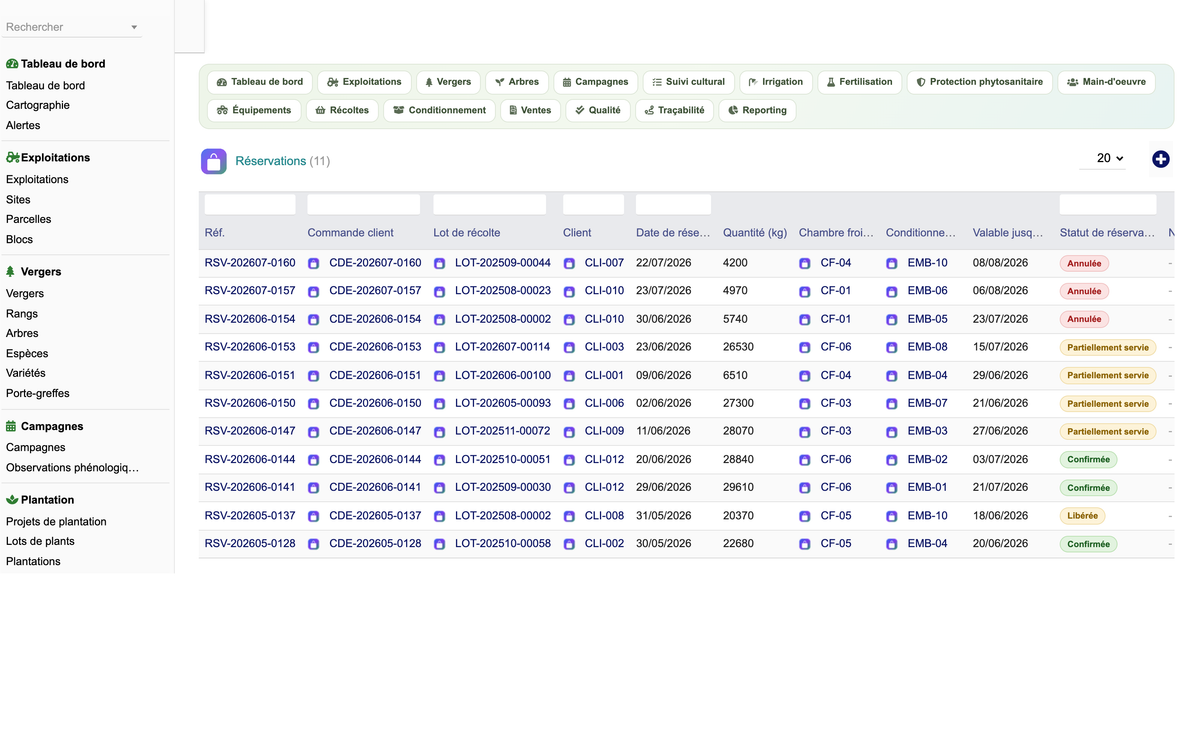The width and height of the screenshot is (1200, 743).
Task: Click date 15/07/2026 in Valable column
Action: [1000, 347]
